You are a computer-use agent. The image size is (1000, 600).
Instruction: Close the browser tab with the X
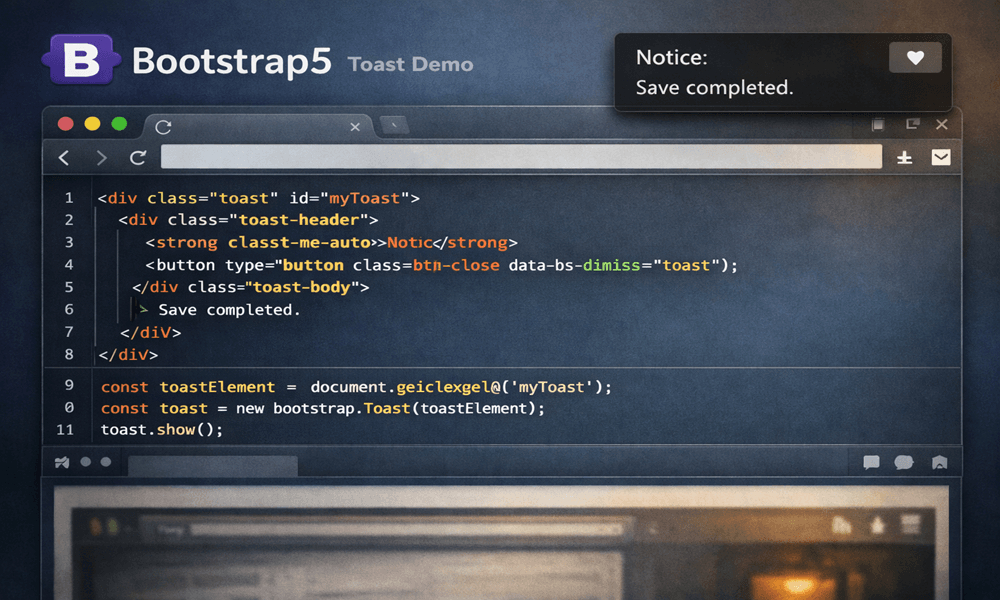pyautogui.click(x=355, y=127)
